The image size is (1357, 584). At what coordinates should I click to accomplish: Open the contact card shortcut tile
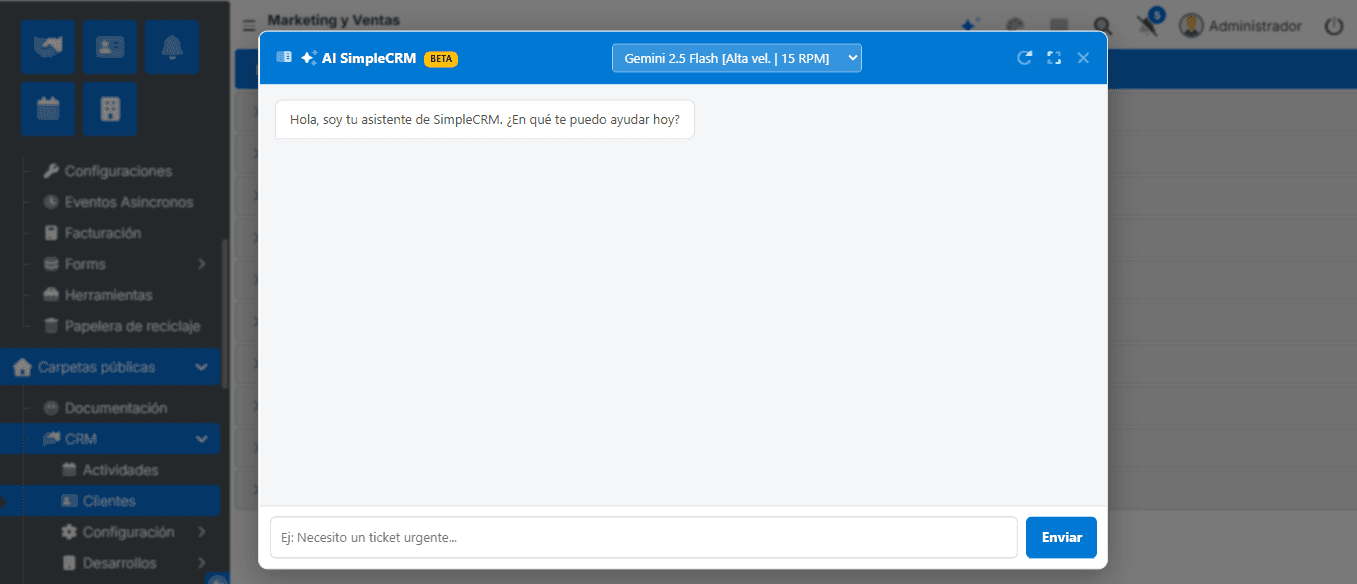110,47
